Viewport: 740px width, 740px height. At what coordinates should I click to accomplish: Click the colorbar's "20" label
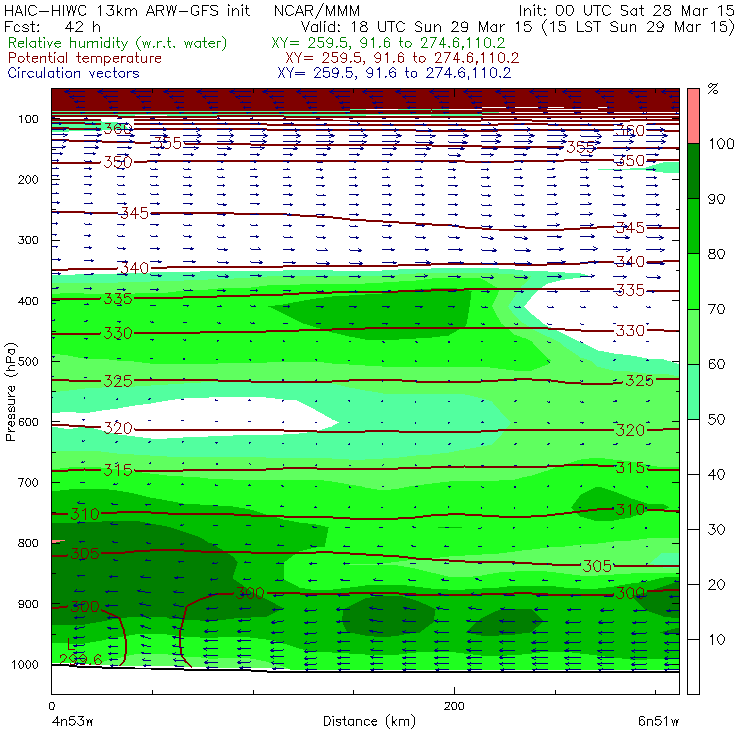pos(717,585)
